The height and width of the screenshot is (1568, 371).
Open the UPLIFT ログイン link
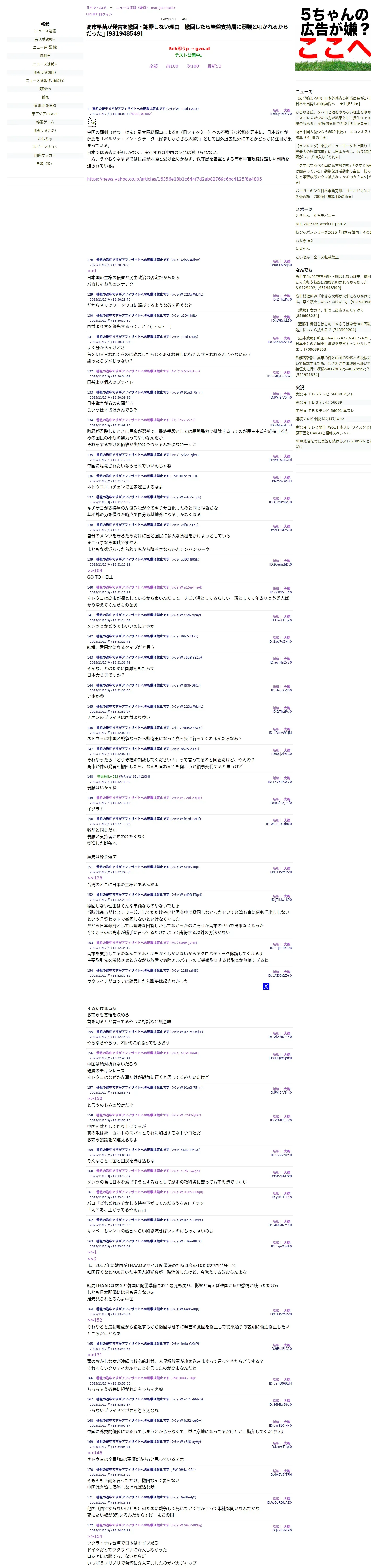(99, 14)
